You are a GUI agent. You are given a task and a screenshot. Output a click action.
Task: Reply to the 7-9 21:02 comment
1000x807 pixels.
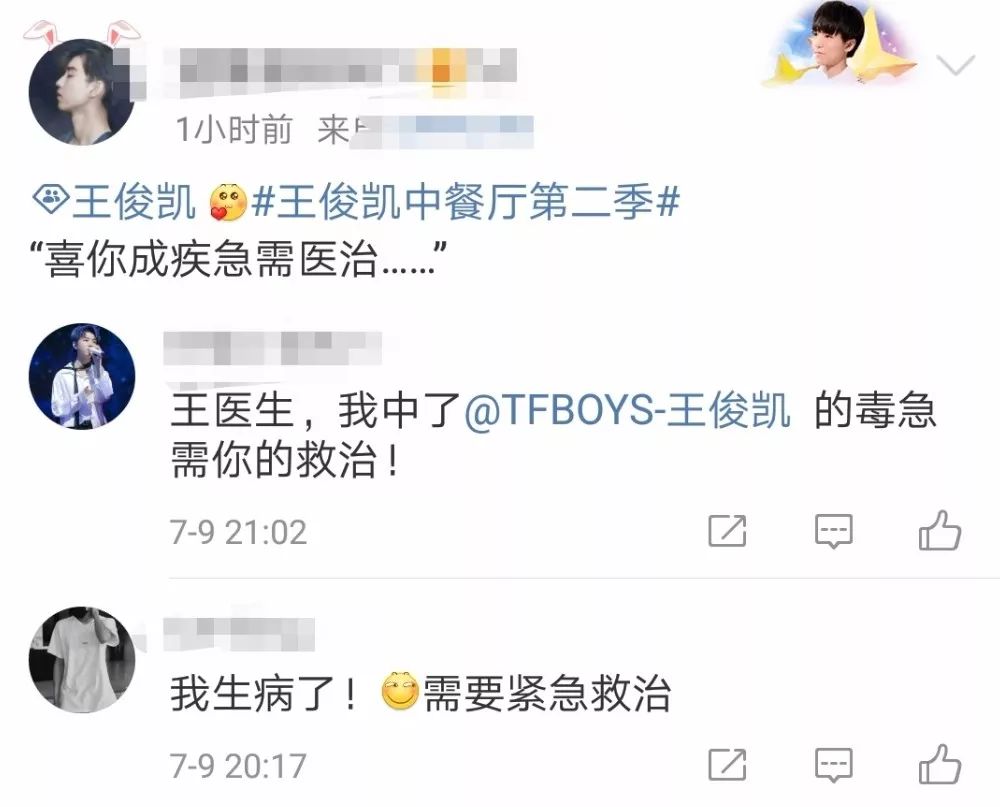pyautogui.click(x=834, y=531)
